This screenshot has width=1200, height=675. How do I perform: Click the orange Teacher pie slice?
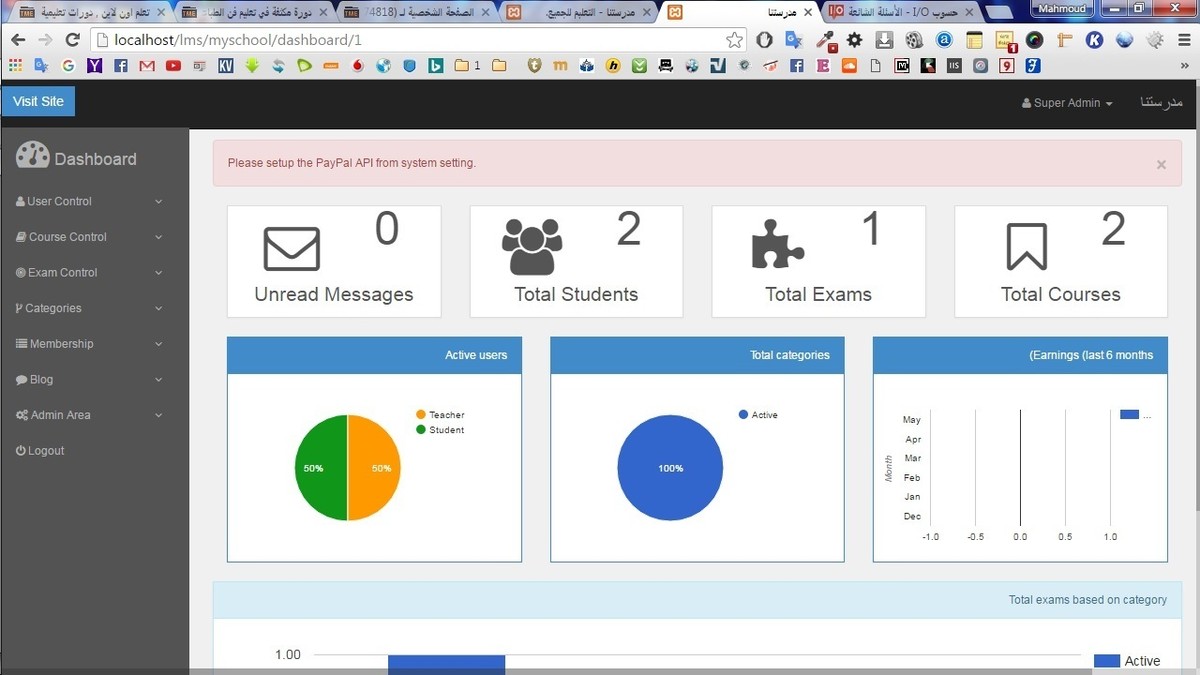click(x=375, y=468)
